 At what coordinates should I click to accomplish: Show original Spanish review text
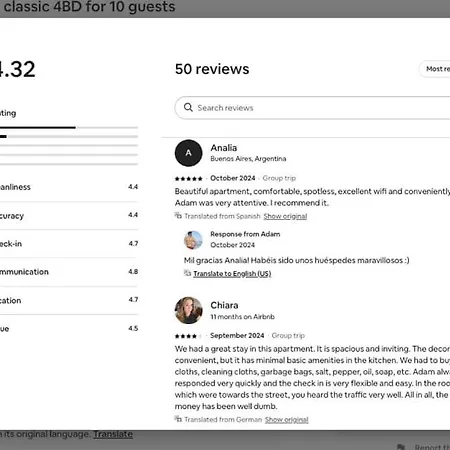285,216
